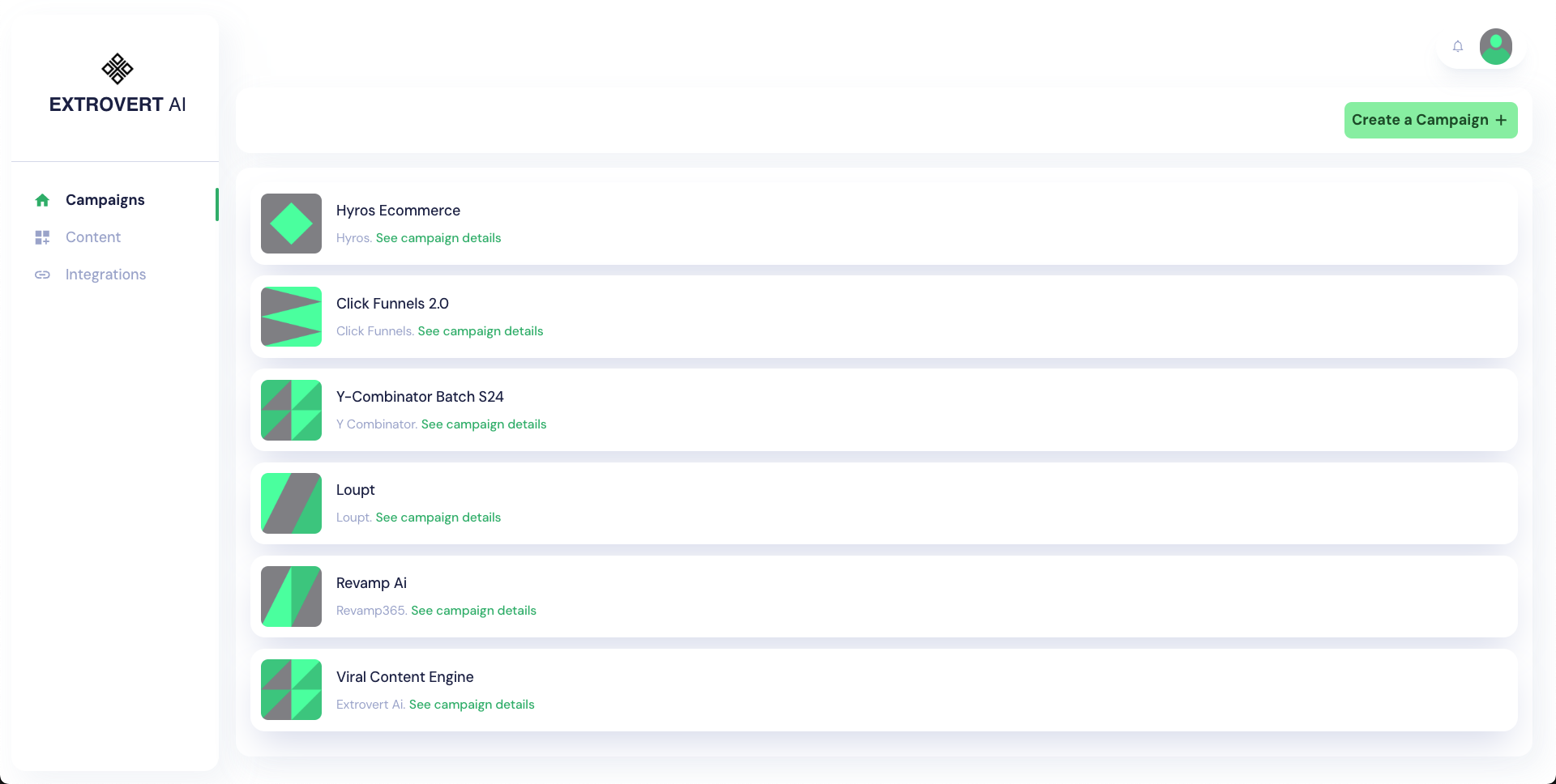This screenshot has width=1556, height=784.
Task: Click the Y-Combinator Batch S24 thumbnail
Action: pos(291,410)
